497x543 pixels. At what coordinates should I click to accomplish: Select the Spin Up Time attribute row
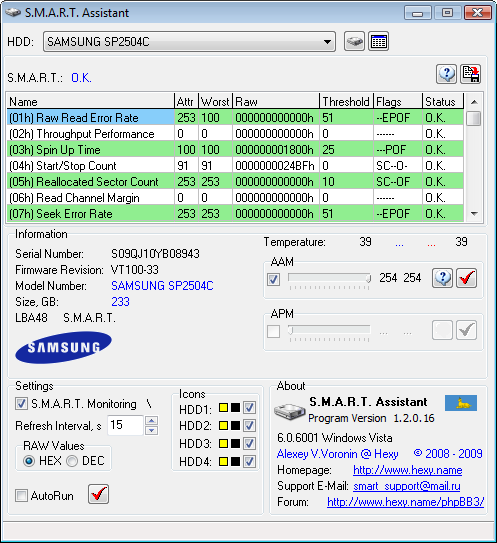tap(235, 150)
